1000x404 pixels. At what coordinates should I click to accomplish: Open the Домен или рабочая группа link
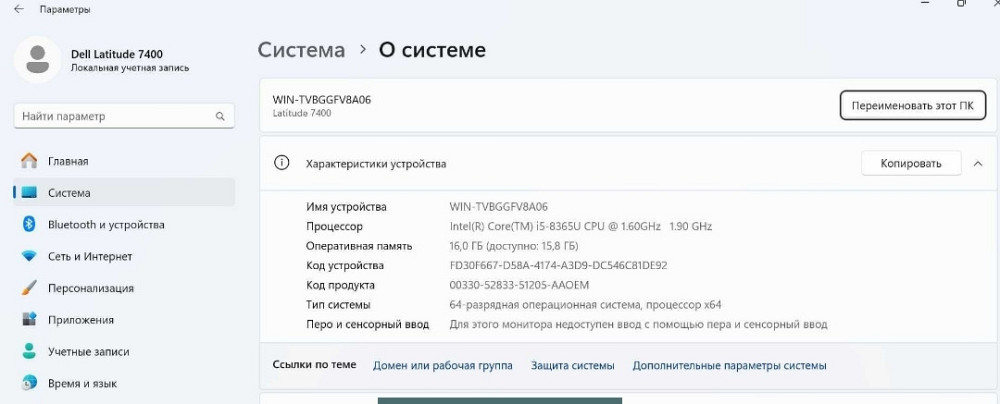pyautogui.click(x=442, y=366)
